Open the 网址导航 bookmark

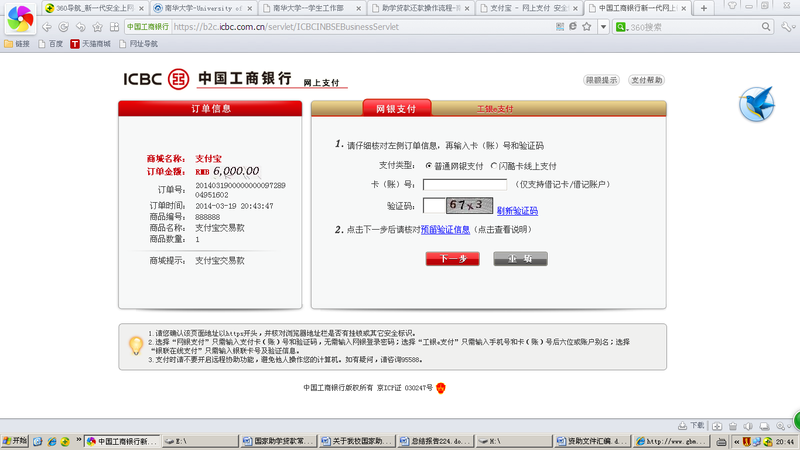(x=138, y=44)
